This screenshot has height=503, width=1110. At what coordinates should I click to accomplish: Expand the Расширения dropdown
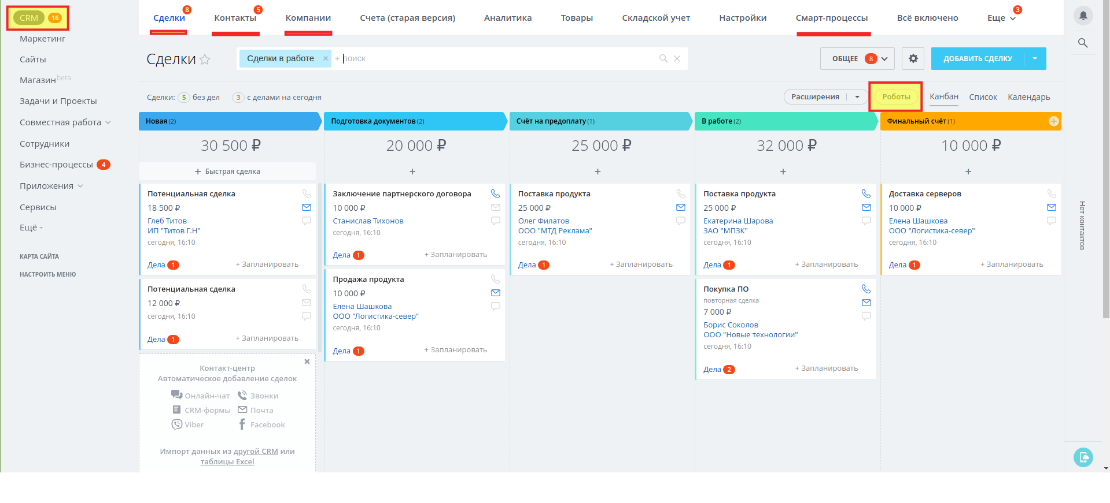856,97
